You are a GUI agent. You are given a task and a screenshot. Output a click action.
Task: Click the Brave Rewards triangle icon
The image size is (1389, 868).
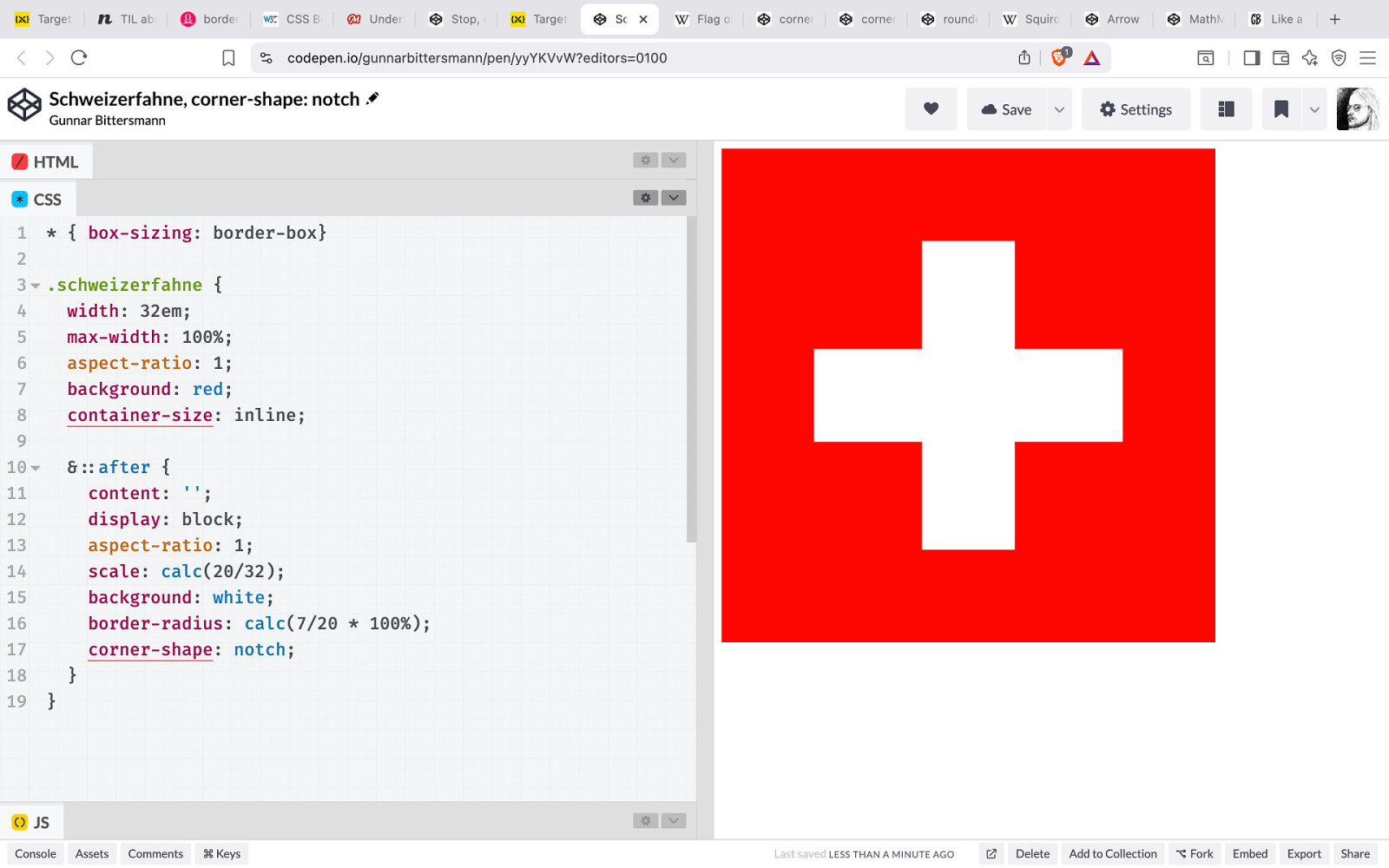(x=1092, y=58)
